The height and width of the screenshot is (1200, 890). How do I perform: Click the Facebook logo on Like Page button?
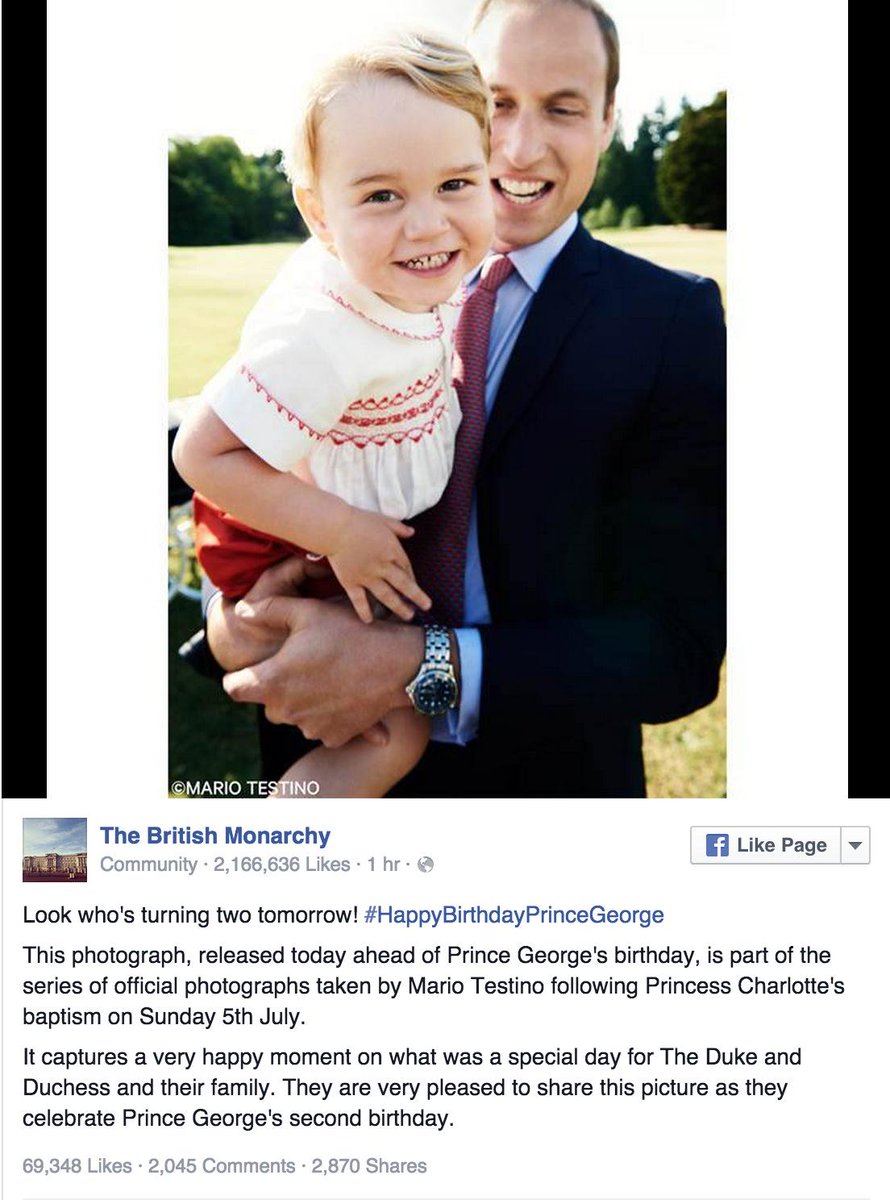717,845
